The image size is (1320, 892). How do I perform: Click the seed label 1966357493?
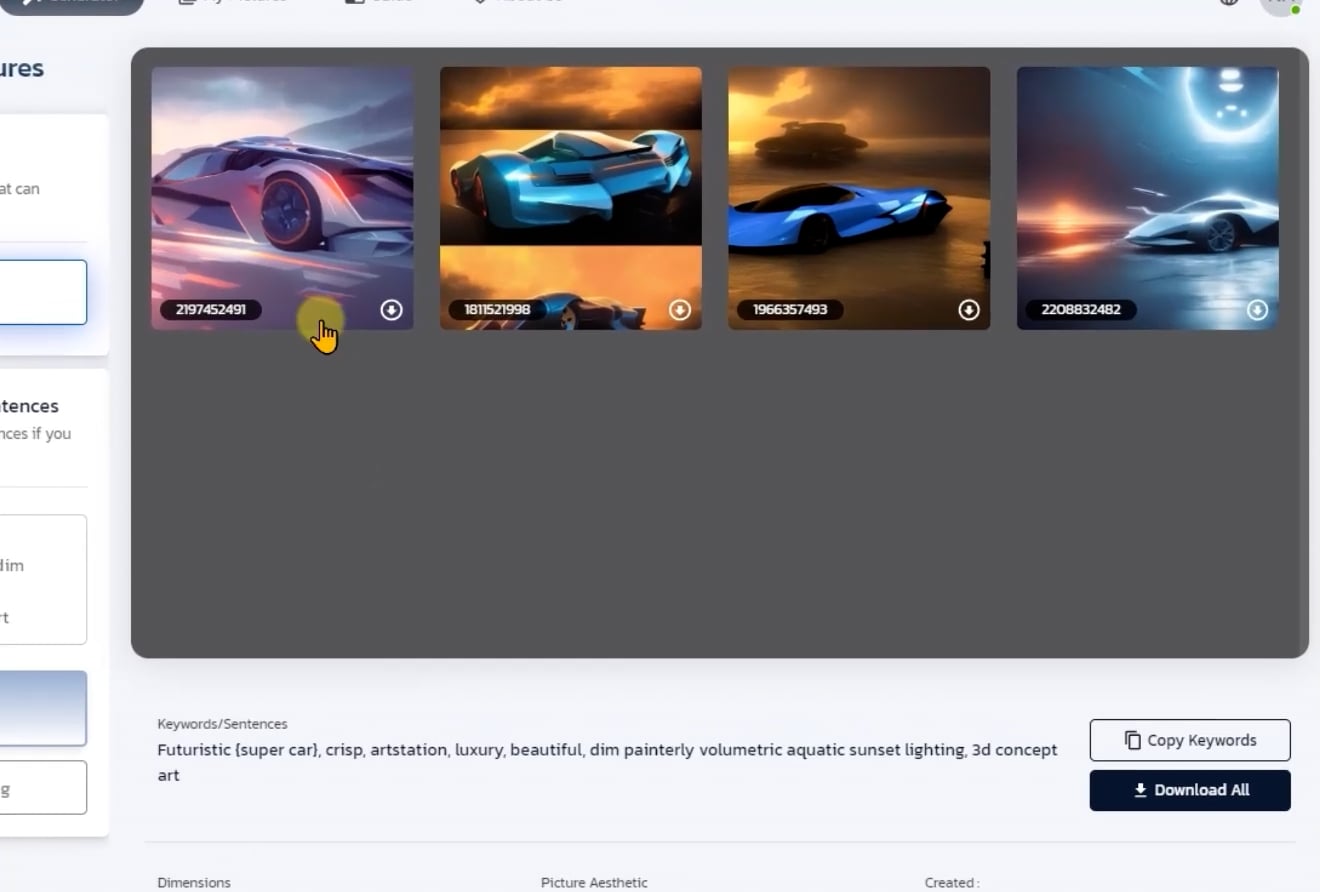coord(790,310)
